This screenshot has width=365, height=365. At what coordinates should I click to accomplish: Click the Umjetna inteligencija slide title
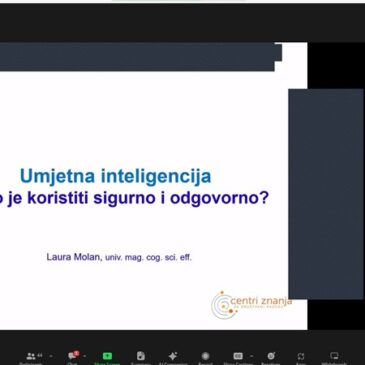(116, 176)
